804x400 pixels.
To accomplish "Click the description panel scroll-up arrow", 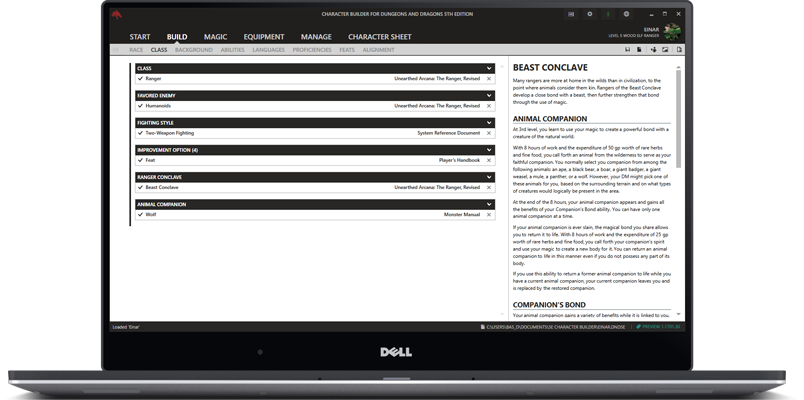I will (678, 67).
